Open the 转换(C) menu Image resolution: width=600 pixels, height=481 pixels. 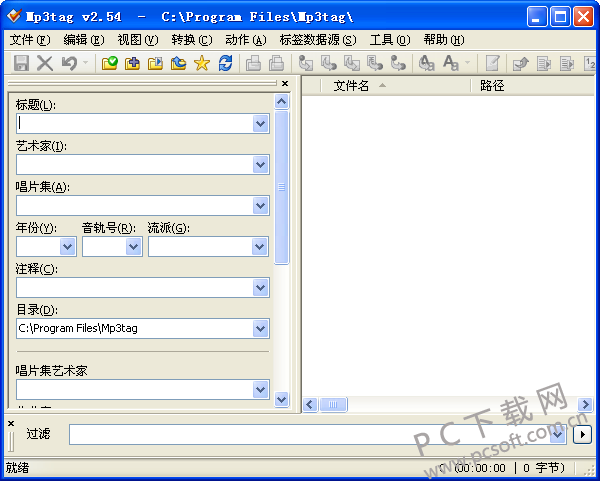(x=191, y=40)
